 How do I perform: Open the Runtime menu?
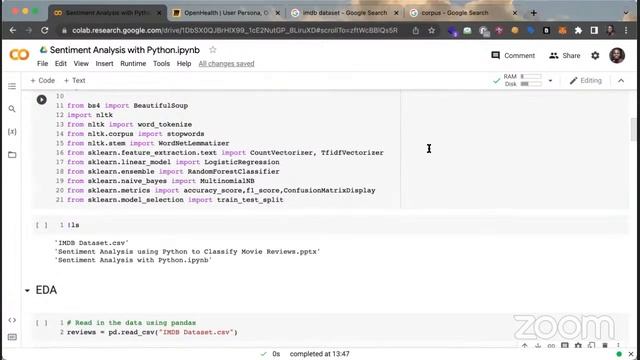coord(133,64)
